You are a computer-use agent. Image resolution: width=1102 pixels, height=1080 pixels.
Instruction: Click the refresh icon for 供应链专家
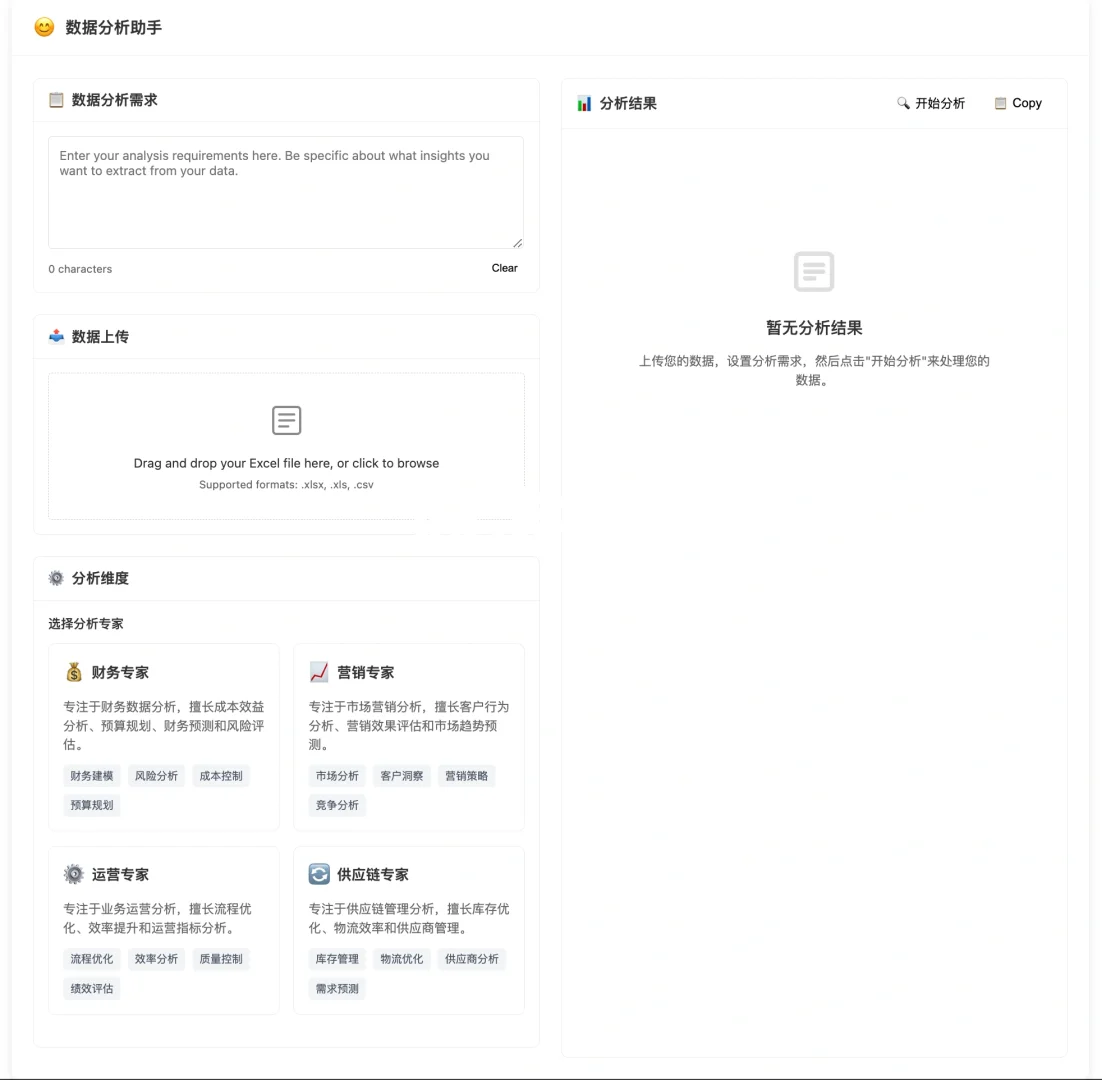pyautogui.click(x=319, y=874)
